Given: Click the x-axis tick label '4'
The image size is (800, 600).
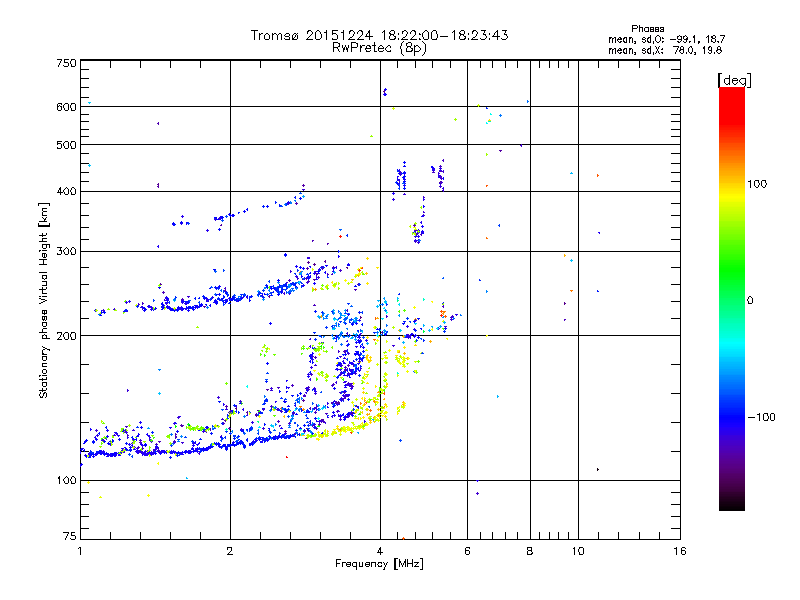Looking at the screenshot, I should (380, 551).
